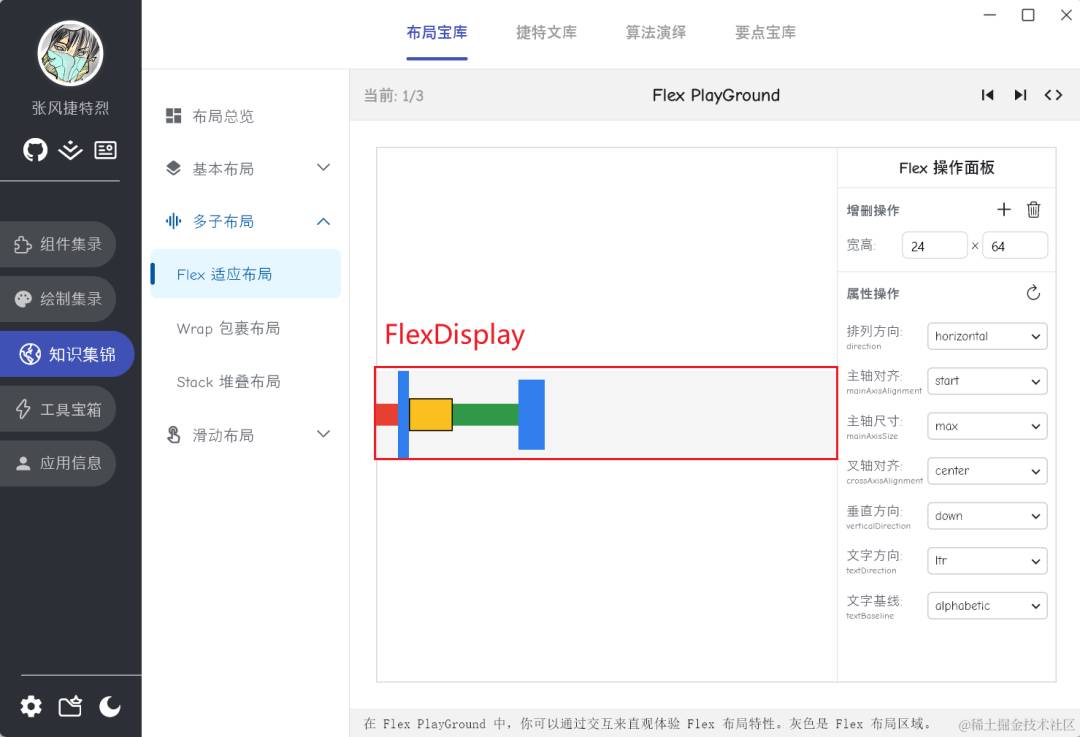
Task: Click the add child plus icon
Action: click(x=1004, y=209)
